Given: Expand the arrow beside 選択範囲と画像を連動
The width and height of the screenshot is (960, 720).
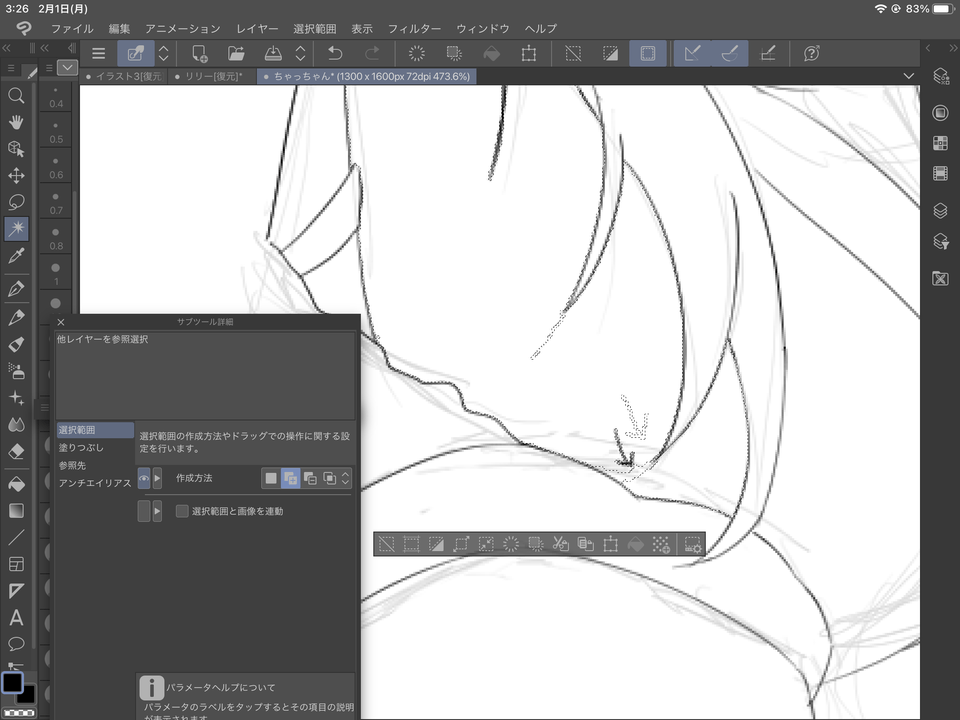Looking at the screenshot, I should (157, 511).
